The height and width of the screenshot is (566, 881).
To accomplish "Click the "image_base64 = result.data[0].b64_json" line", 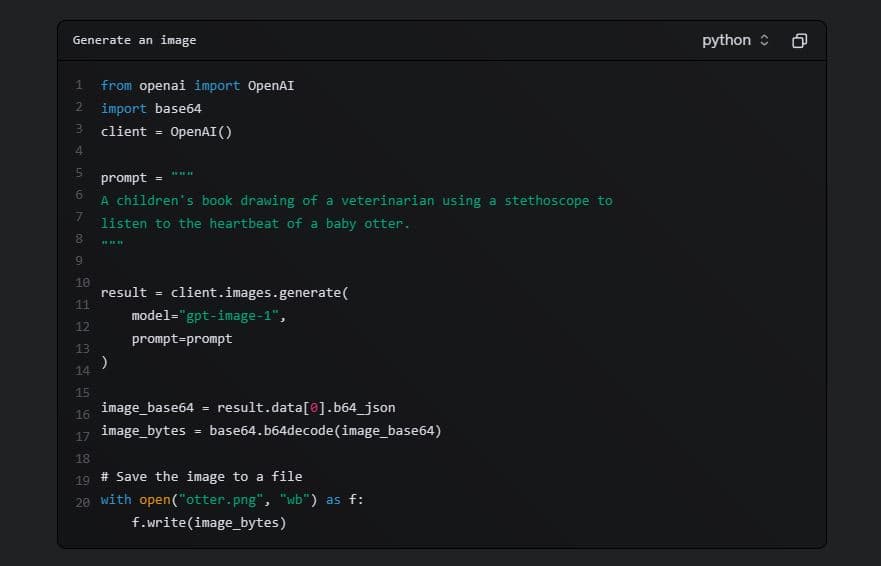I will click(248, 408).
